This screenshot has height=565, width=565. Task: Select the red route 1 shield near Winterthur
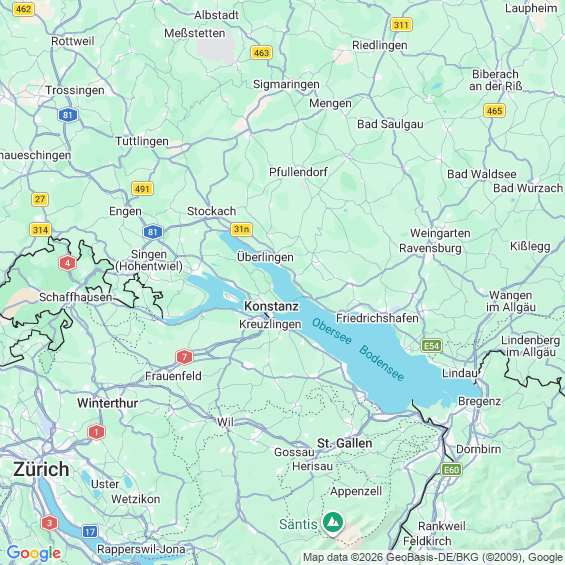pyautogui.click(x=96, y=432)
